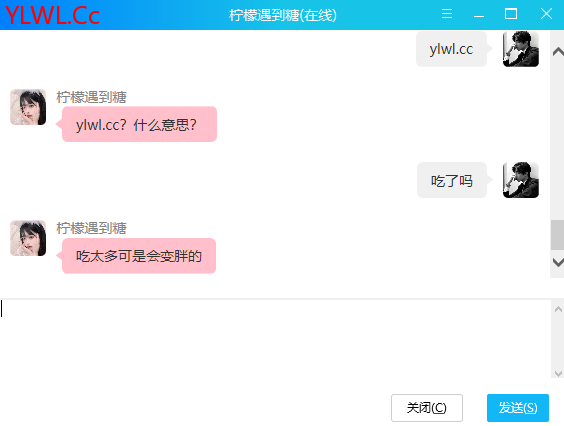The width and height of the screenshot is (564, 426).
Task: Minimize the chat window
Action: tap(479, 15)
